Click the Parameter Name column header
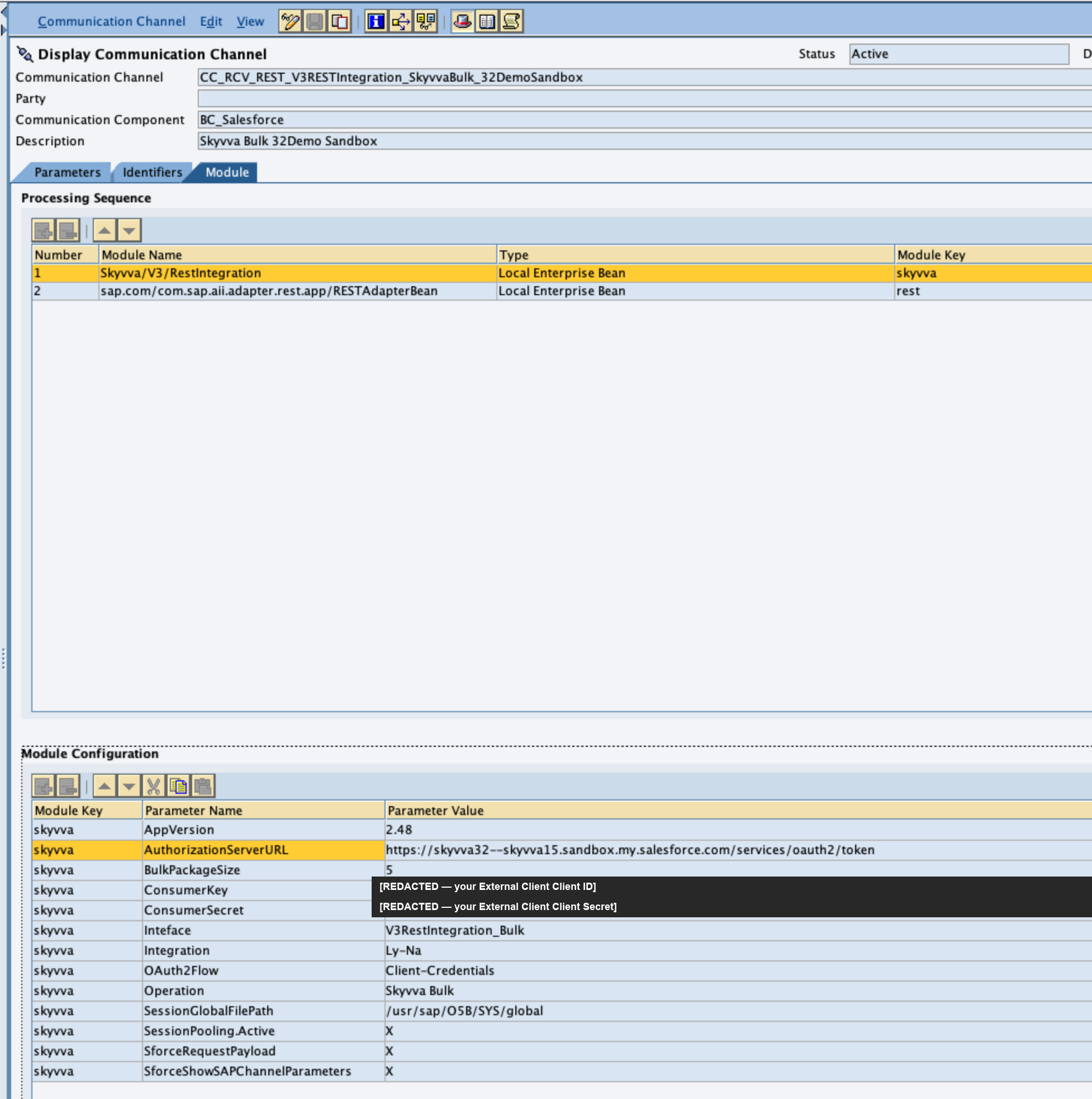Screen dimensions: 1092x1099 click(x=263, y=811)
